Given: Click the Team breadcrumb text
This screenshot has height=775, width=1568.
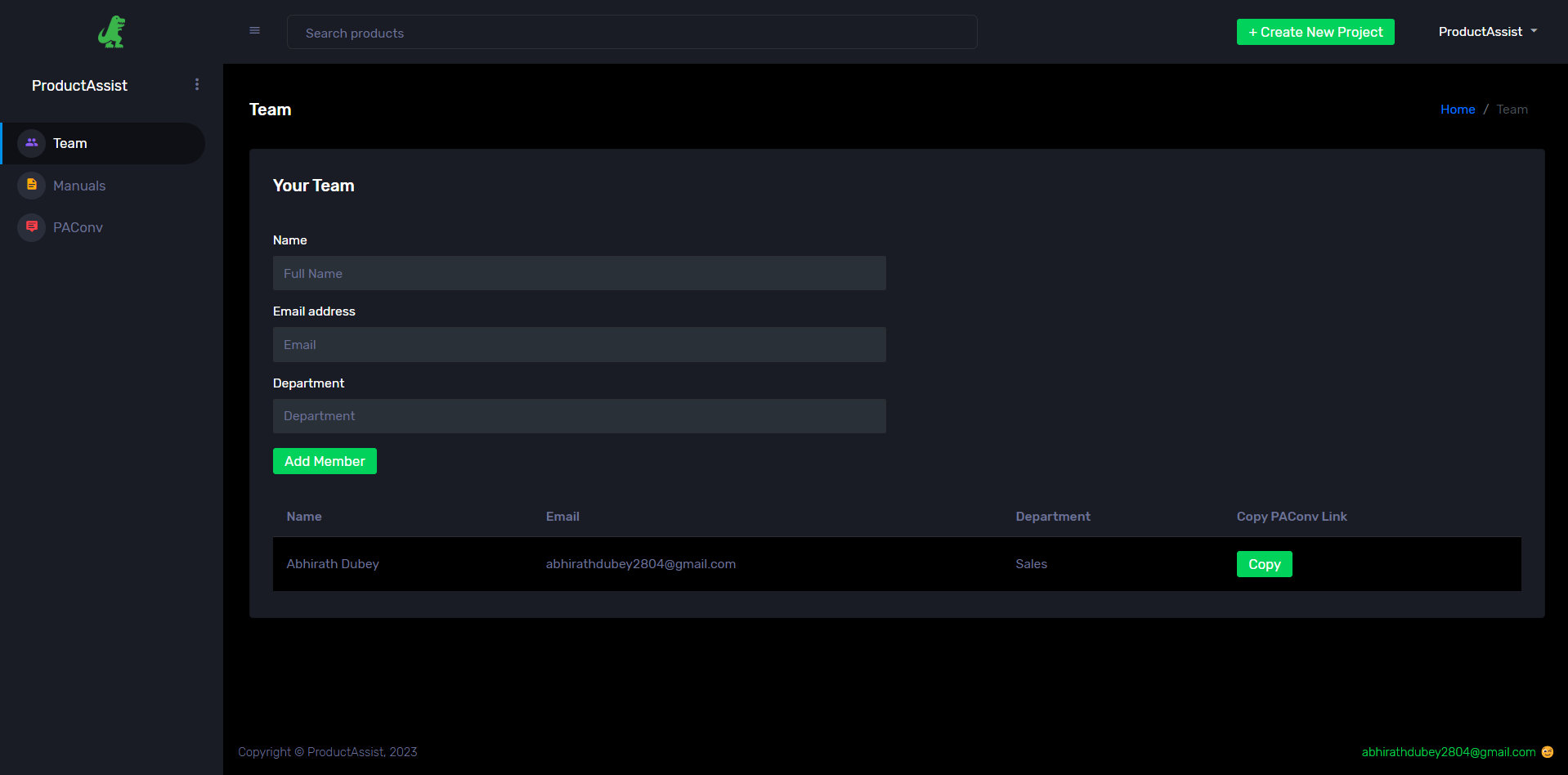Looking at the screenshot, I should click(x=1512, y=110).
